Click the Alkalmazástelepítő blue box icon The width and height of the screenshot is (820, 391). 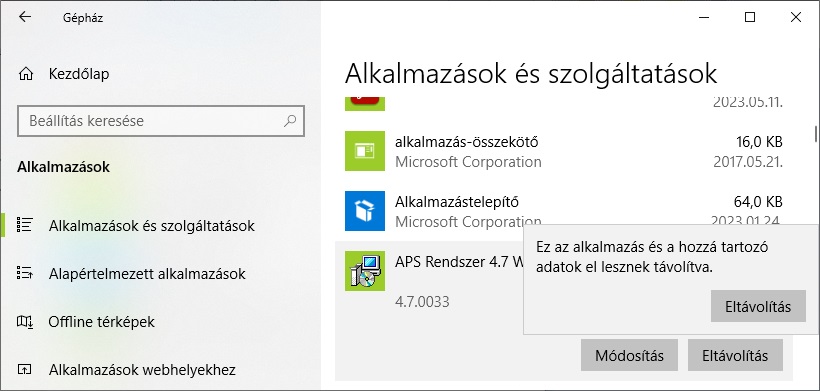[x=365, y=211]
